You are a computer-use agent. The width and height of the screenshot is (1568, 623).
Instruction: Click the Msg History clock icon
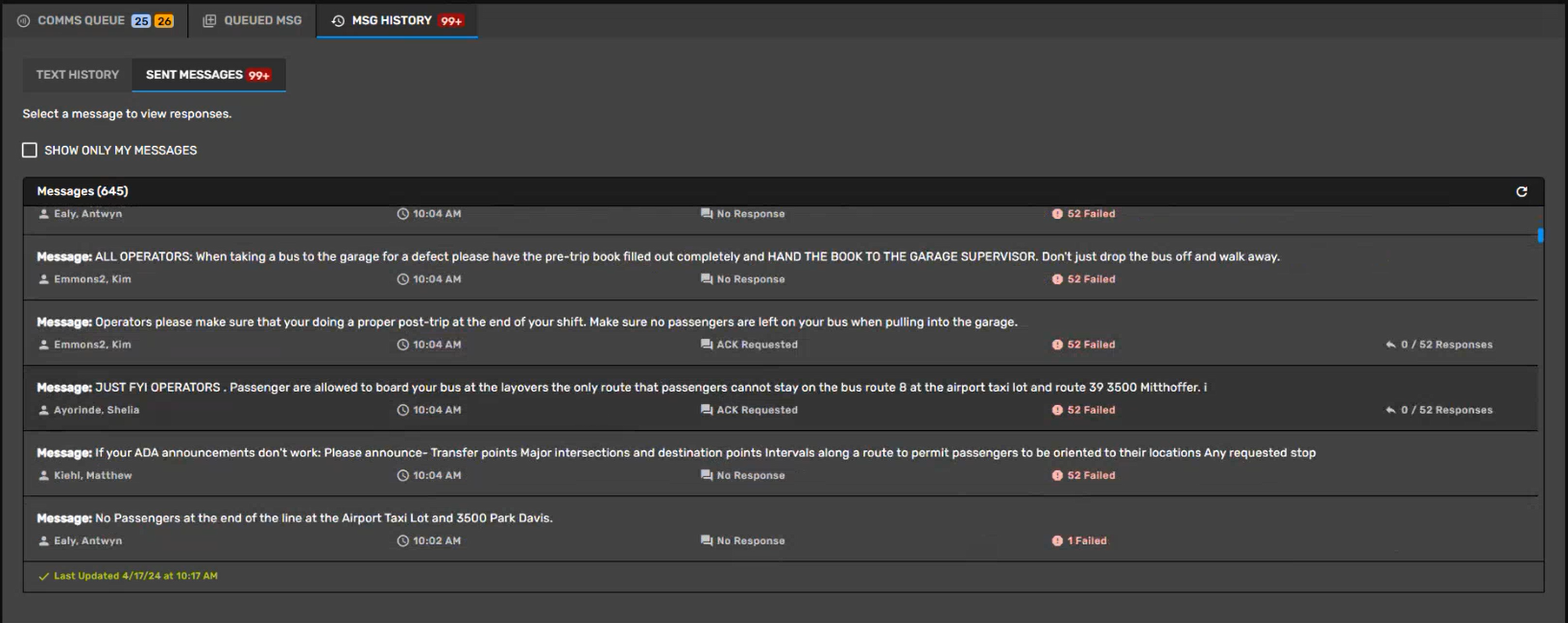click(338, 20)
